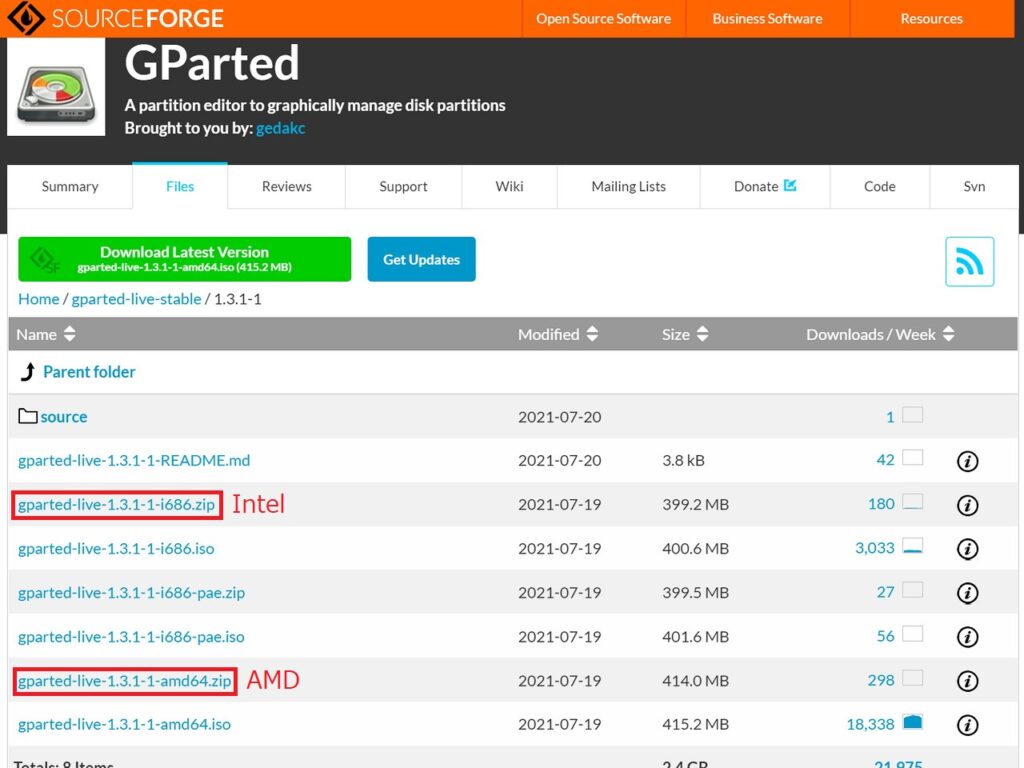Screen dimensions: 1024x768
Task: Open weekly download count 18,338 stats
Action: pyautogui.click(x=871, y=724)
